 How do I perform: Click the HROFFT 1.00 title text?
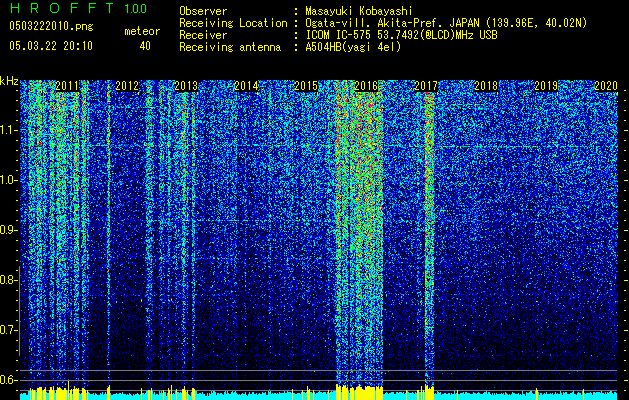pos(78,8)
